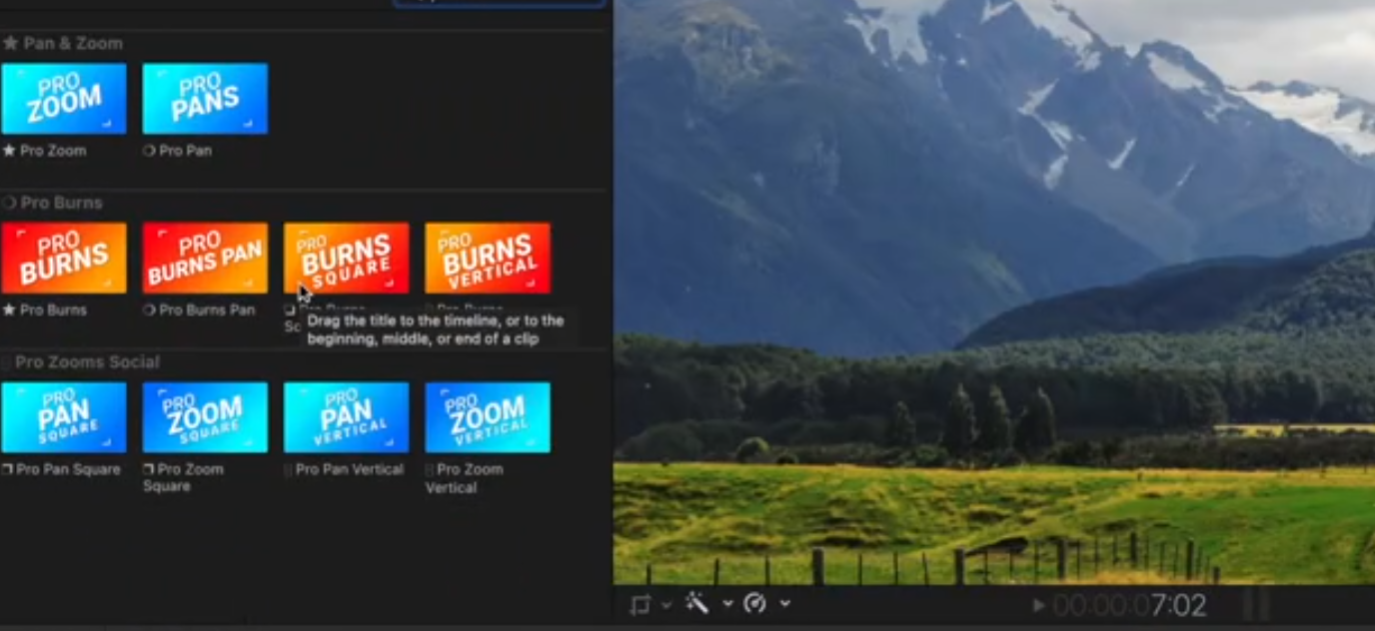
Task: Select the Pro Burns Square thumbnail
Action: point(346,258)
